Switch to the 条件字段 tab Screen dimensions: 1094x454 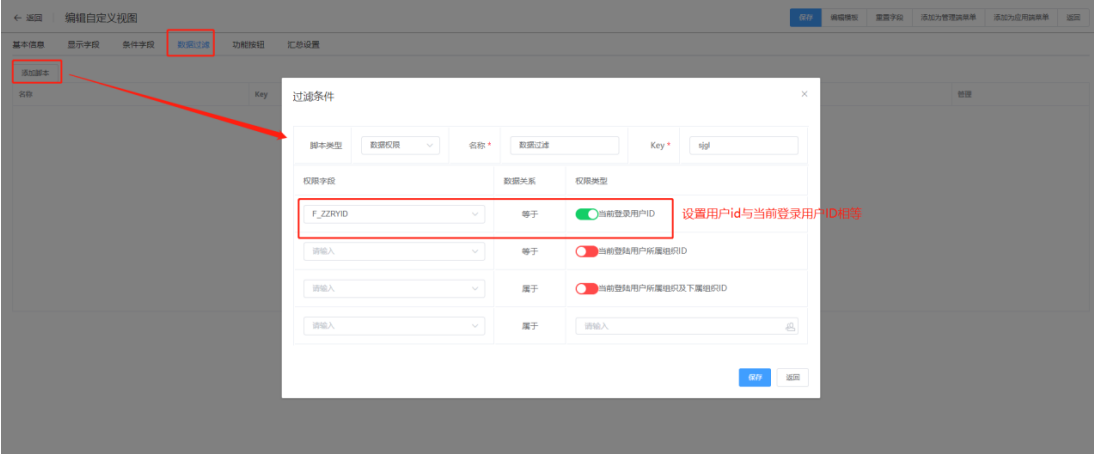(x=138, y=45)
